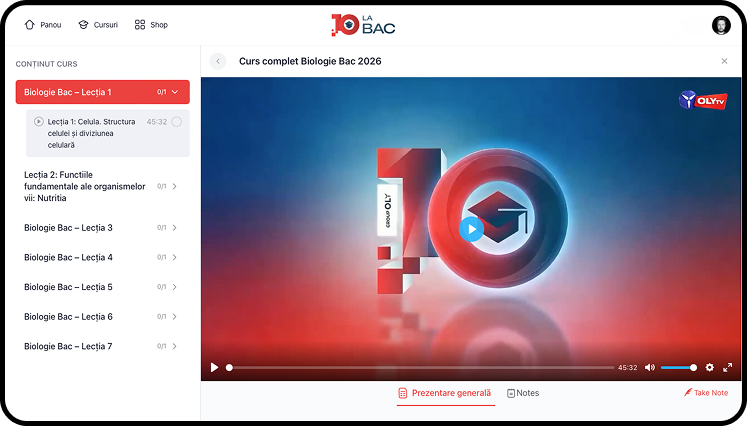Close the course player with X
This screenshot has height=426, width=747.
click(724, 61)
